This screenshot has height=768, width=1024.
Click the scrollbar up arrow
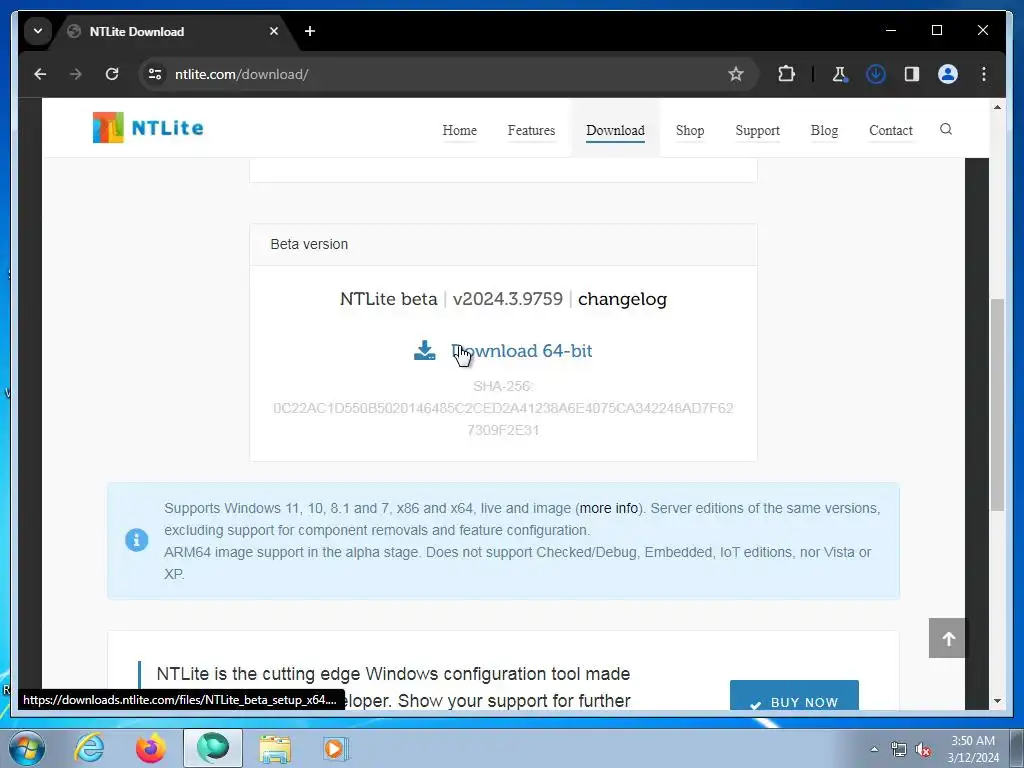(x=997, y=107)
